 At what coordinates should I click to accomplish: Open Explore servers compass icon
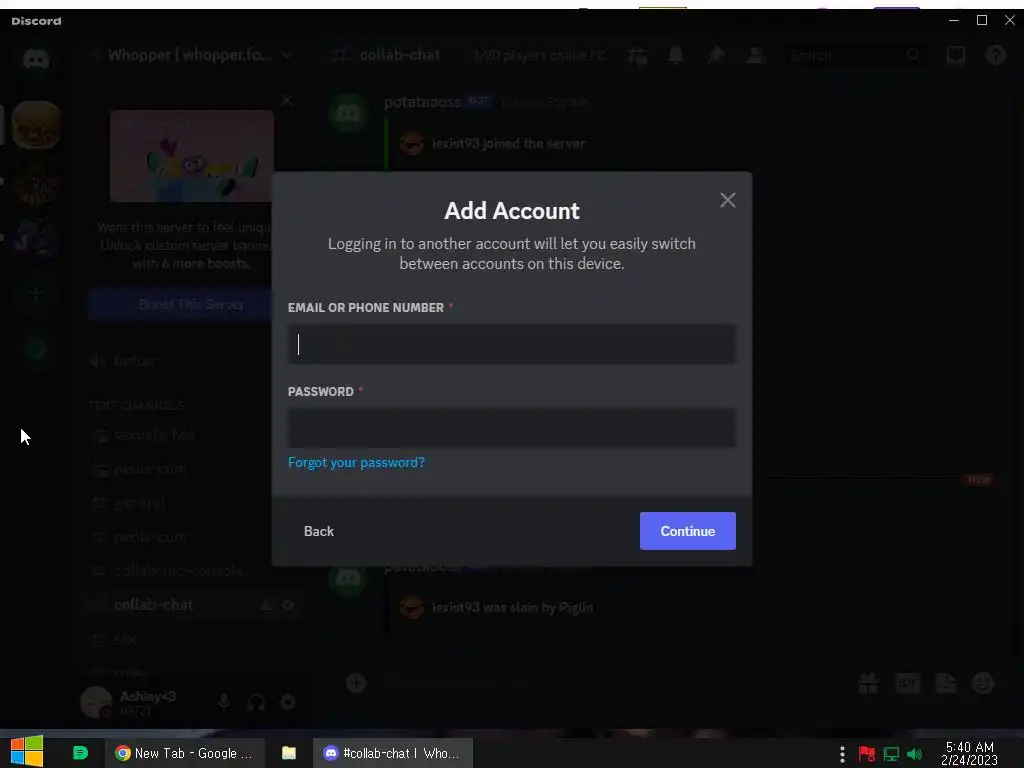point(36,351)
